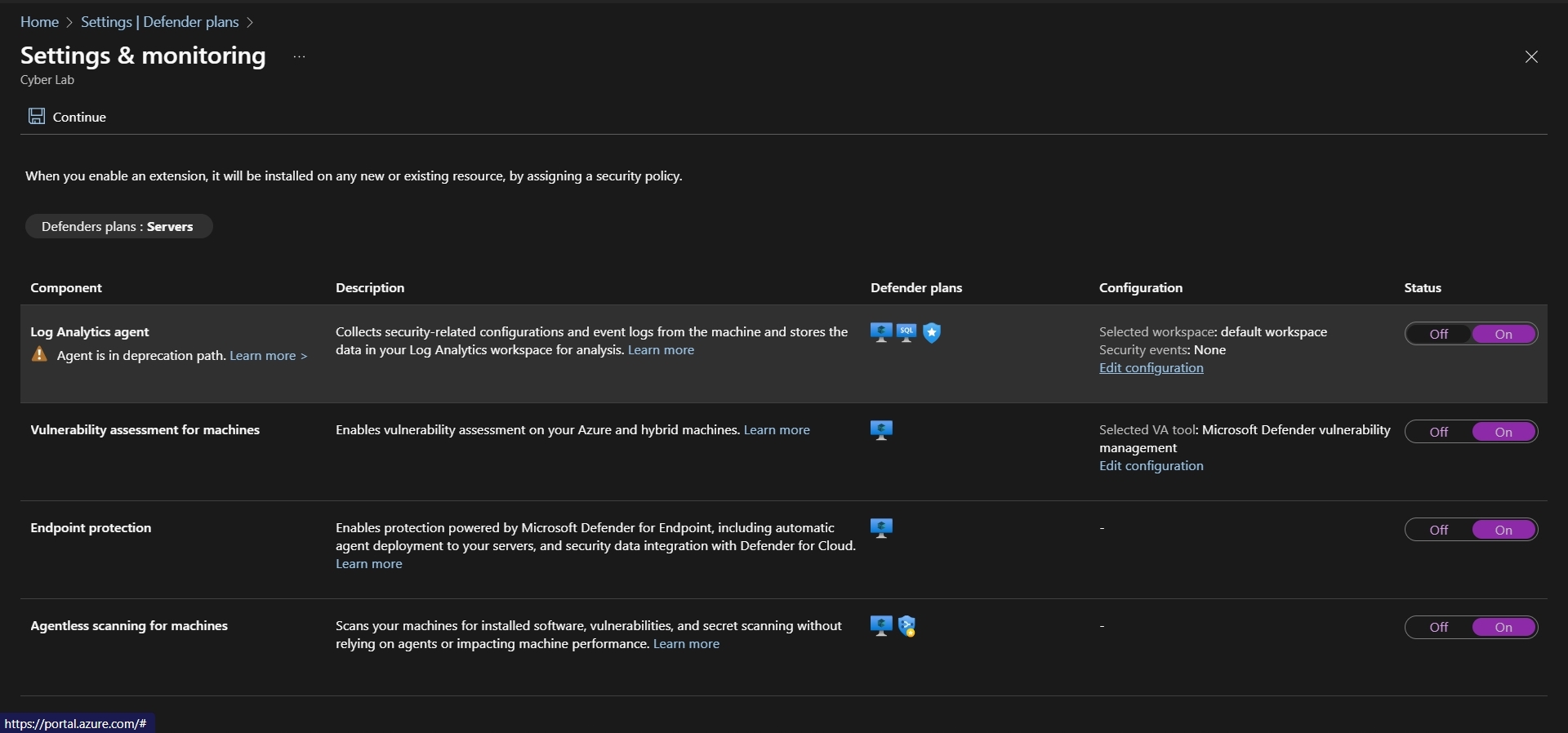Turn Off Agentless scanning for machines
Image resolution: width=1568 pixels, height=733 pixels.
tap(1439, 627)
